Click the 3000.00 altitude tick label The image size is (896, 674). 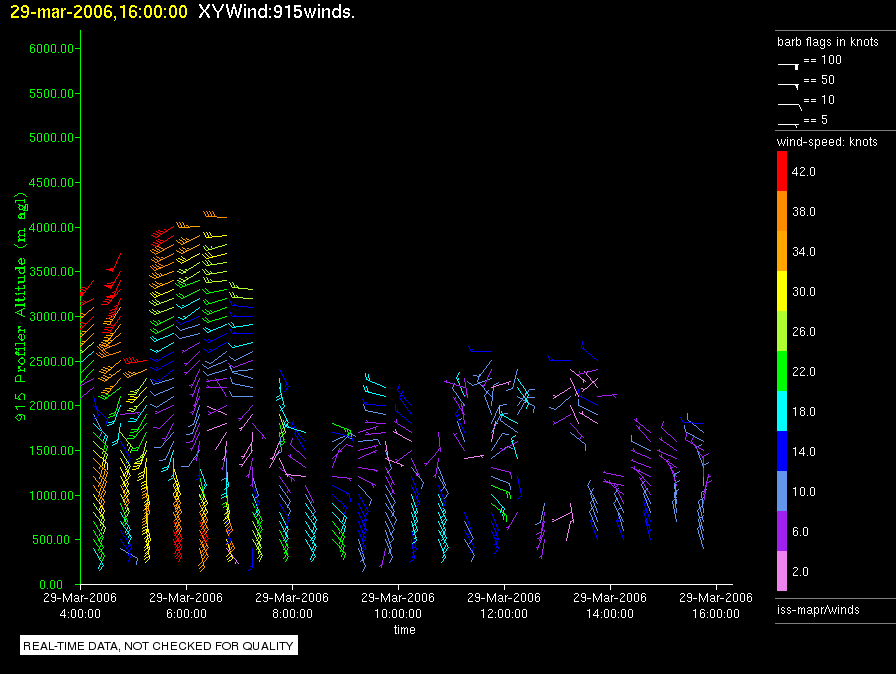click(50, 316)
